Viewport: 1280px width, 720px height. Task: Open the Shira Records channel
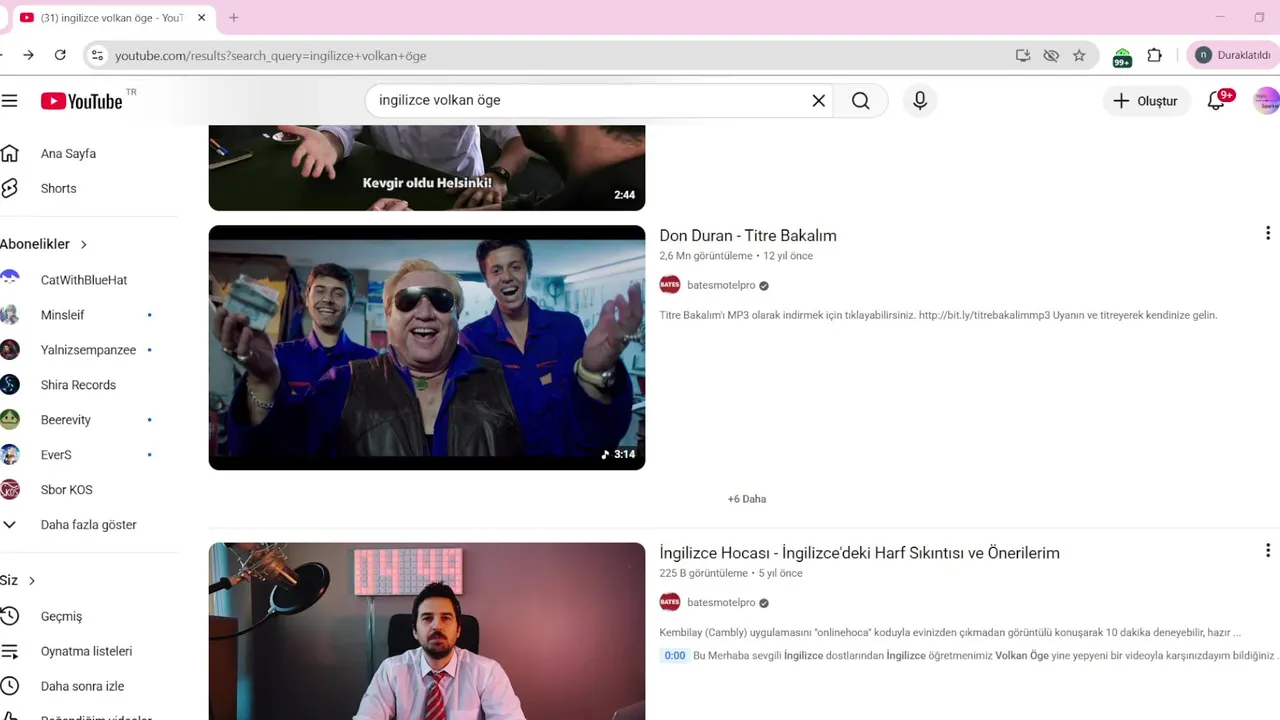78,385
